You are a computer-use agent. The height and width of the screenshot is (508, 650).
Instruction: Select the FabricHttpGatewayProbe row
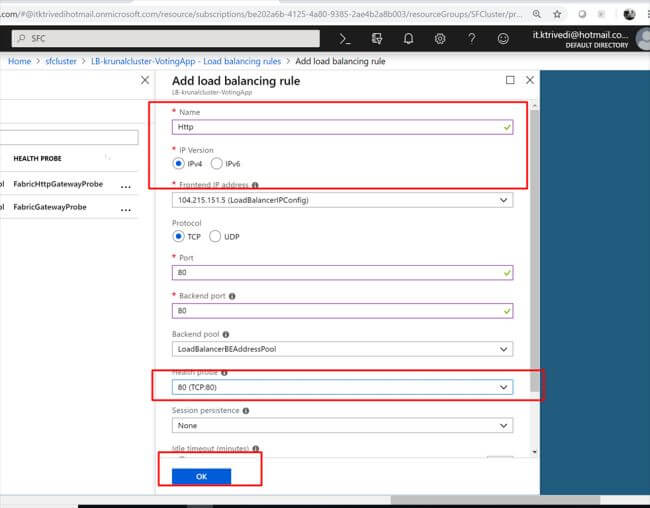click(x=69, y=184)
